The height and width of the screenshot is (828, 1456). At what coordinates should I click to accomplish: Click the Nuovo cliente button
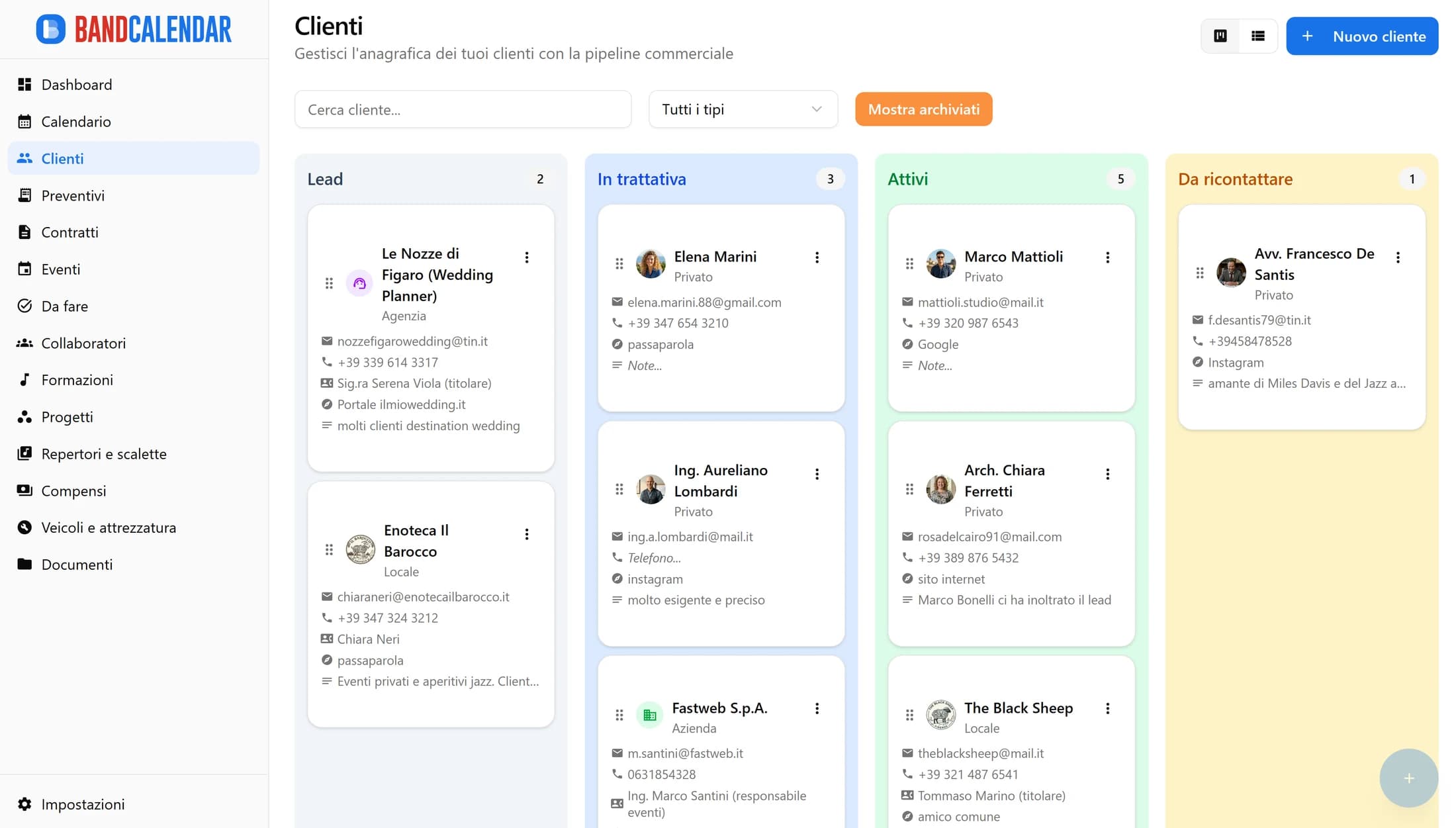click(x=1362, y=36)
